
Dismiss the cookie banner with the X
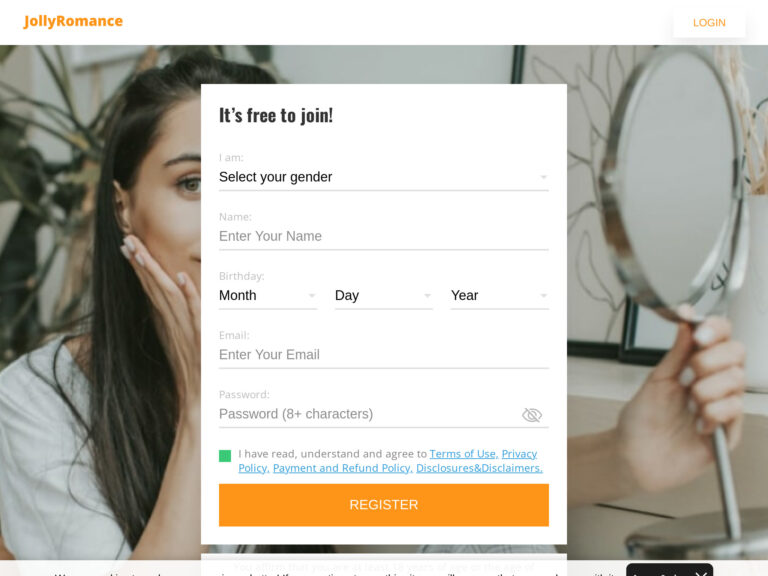pyautogui.click(x=700, y=574)
